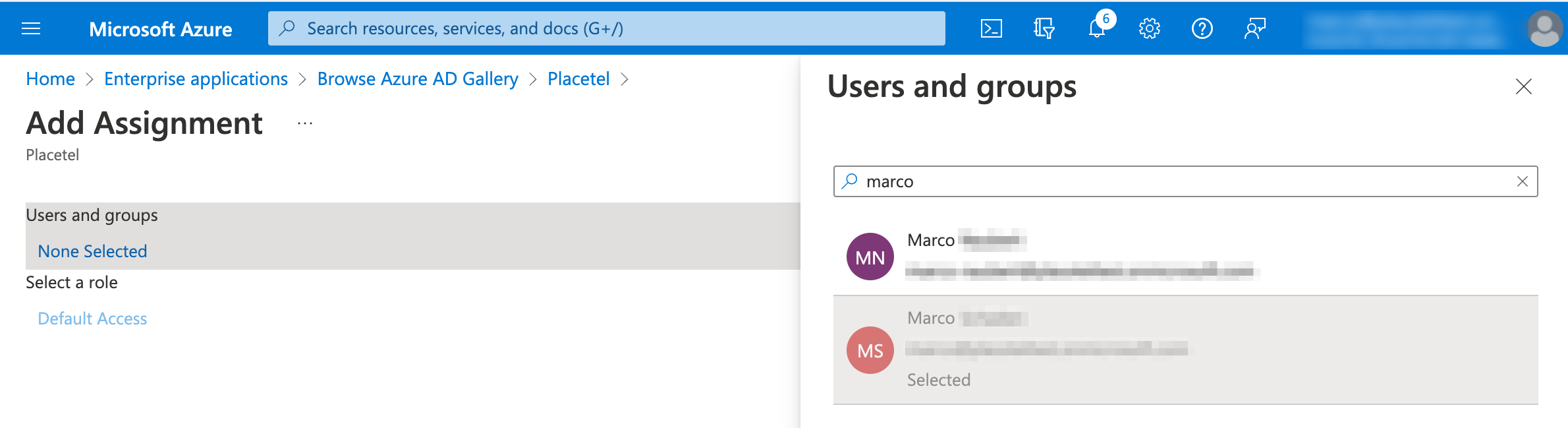Click the None Selected link
This screenshot has height=428, width=1568.
tap(92, 251)
